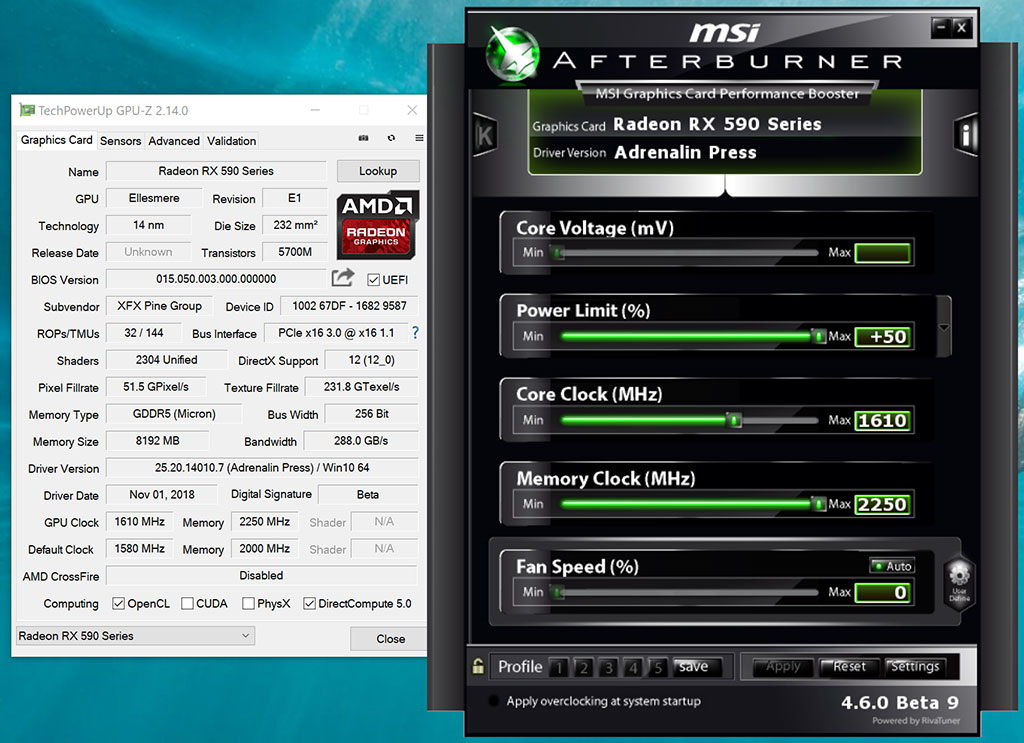1024x743 pixels.
Task: Open the GPU-Z hamburger menu
Action: [419, 138]
